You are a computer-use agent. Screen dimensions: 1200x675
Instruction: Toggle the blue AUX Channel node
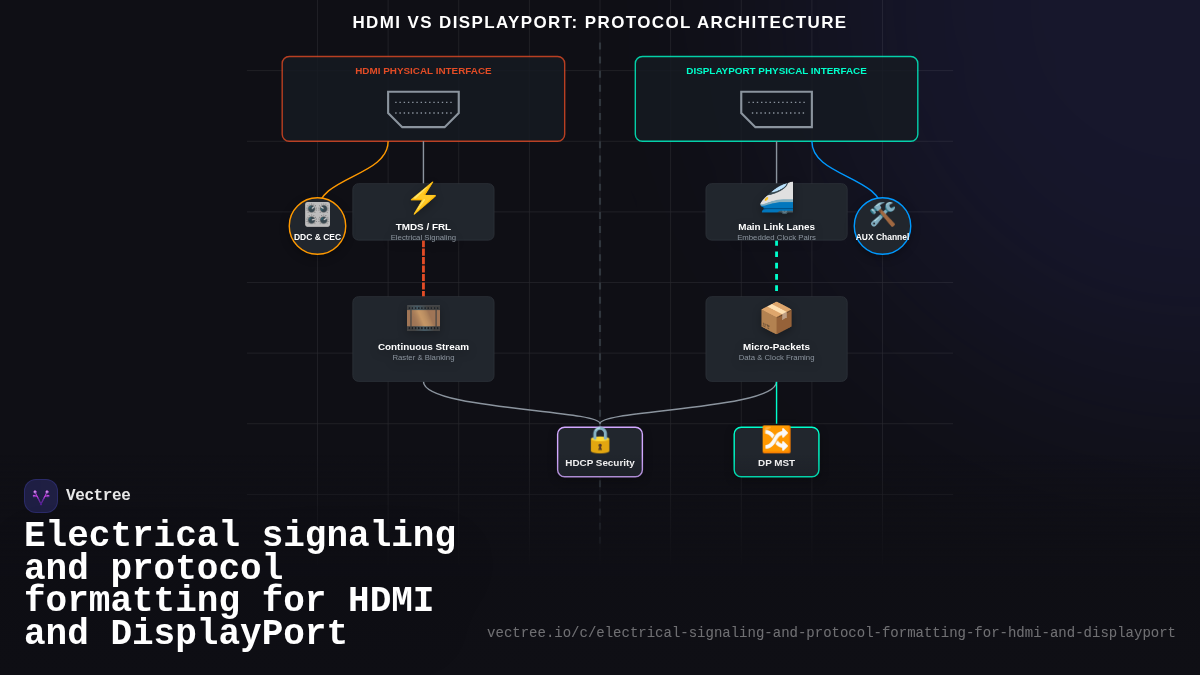pos(882,226)
